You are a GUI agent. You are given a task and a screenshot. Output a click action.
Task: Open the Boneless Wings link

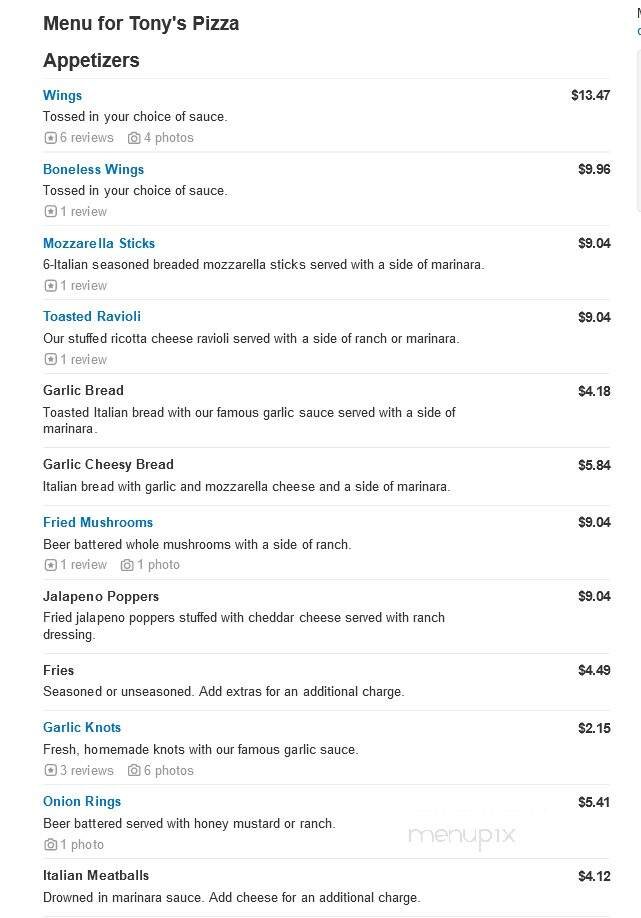coord(93,169)
